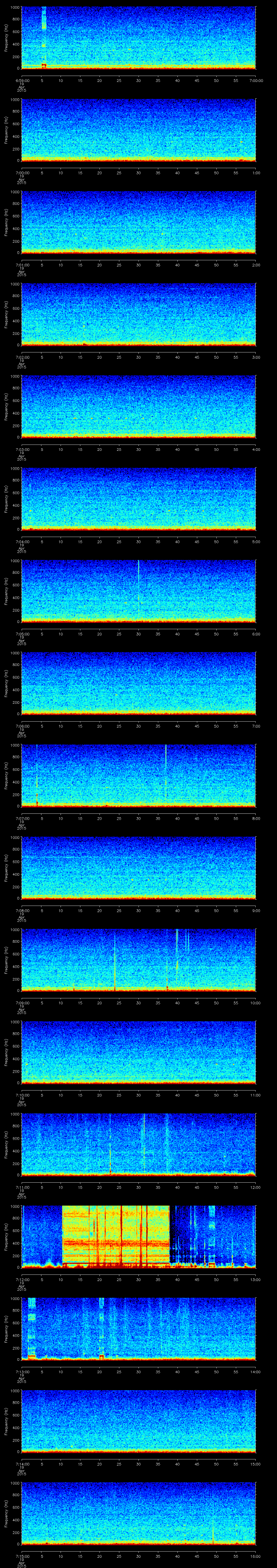Click the 'Frequency (Hz)' axis label of the 7:15 spectrogram

(x=6, y=1514)
